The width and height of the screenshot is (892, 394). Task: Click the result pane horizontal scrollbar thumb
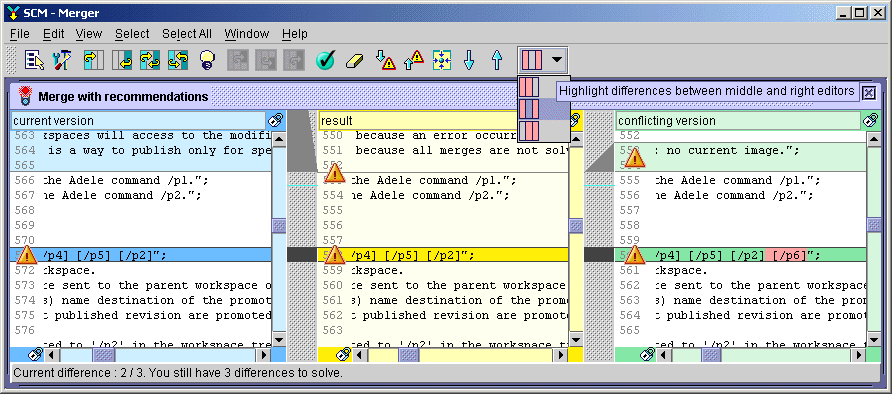pos(408,355)
